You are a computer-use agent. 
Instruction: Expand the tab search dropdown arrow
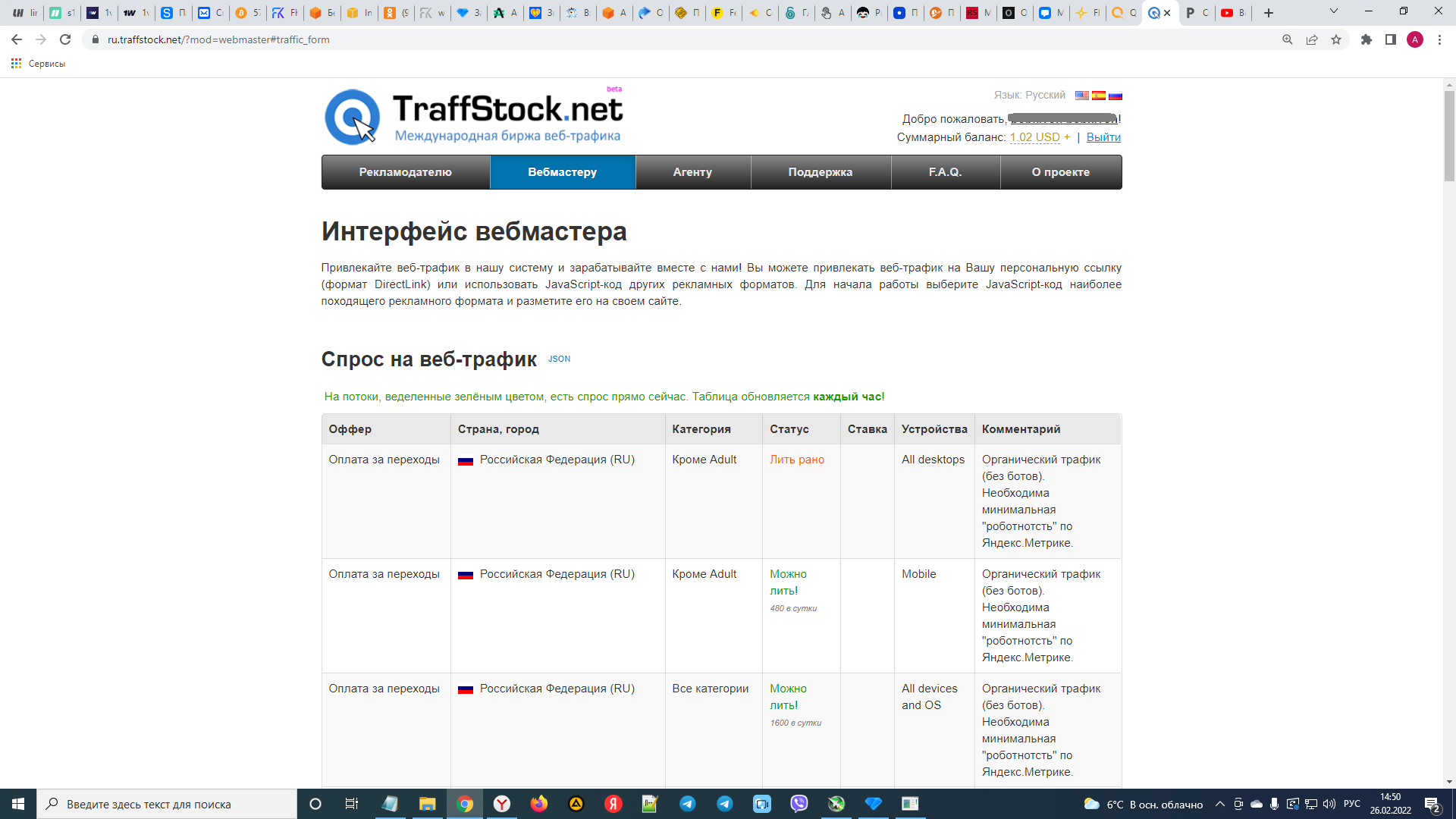(x=1334, y=11)
